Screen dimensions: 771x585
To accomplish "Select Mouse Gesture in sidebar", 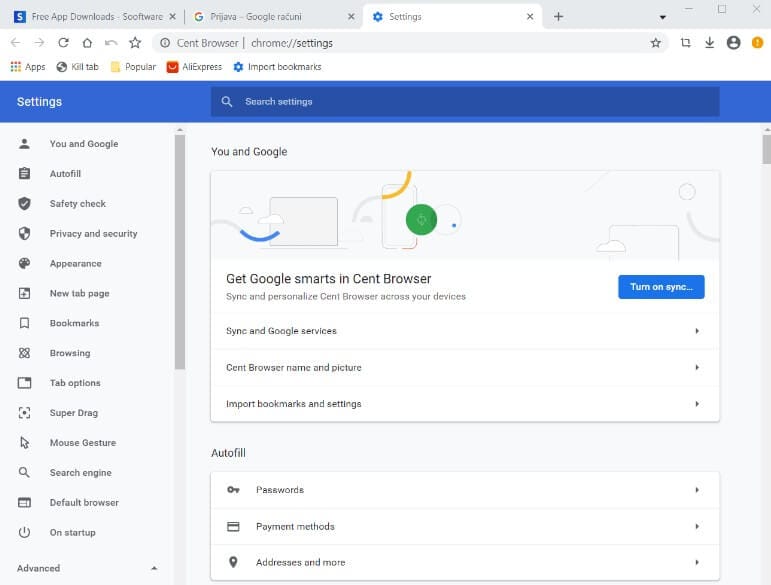I will (82, 443).
